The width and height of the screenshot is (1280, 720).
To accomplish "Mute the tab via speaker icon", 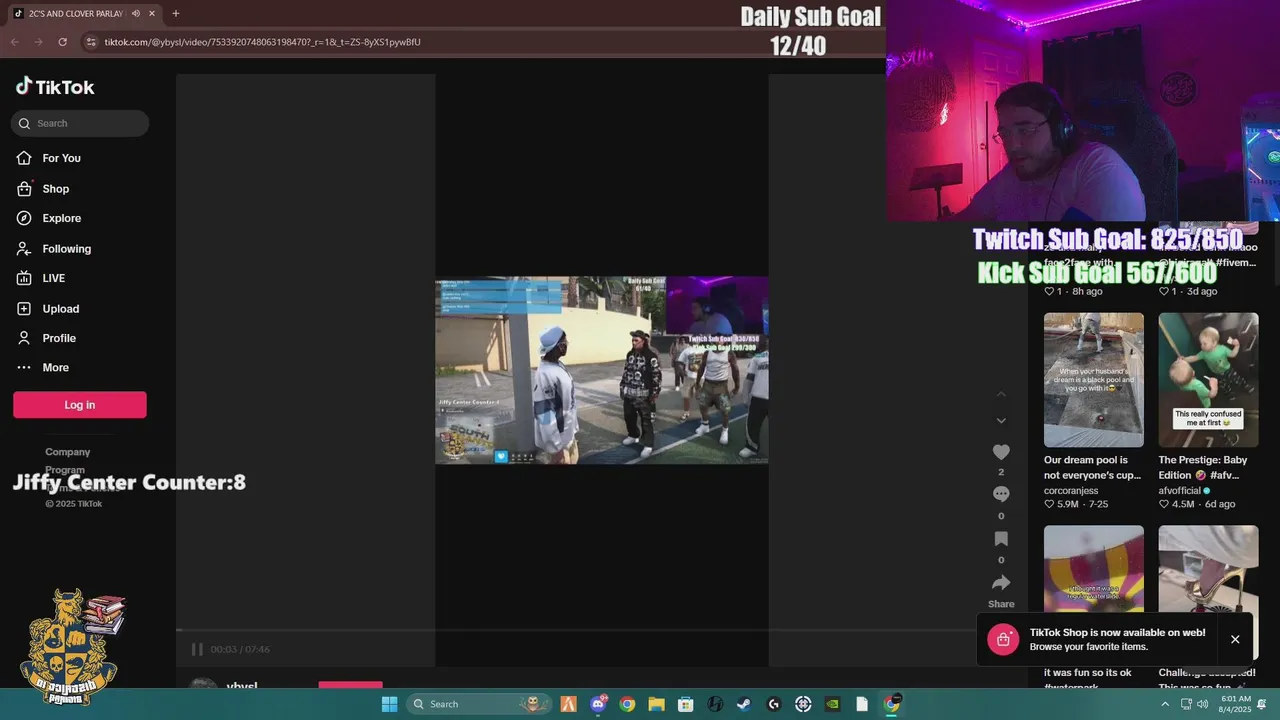I will point(135,13).
